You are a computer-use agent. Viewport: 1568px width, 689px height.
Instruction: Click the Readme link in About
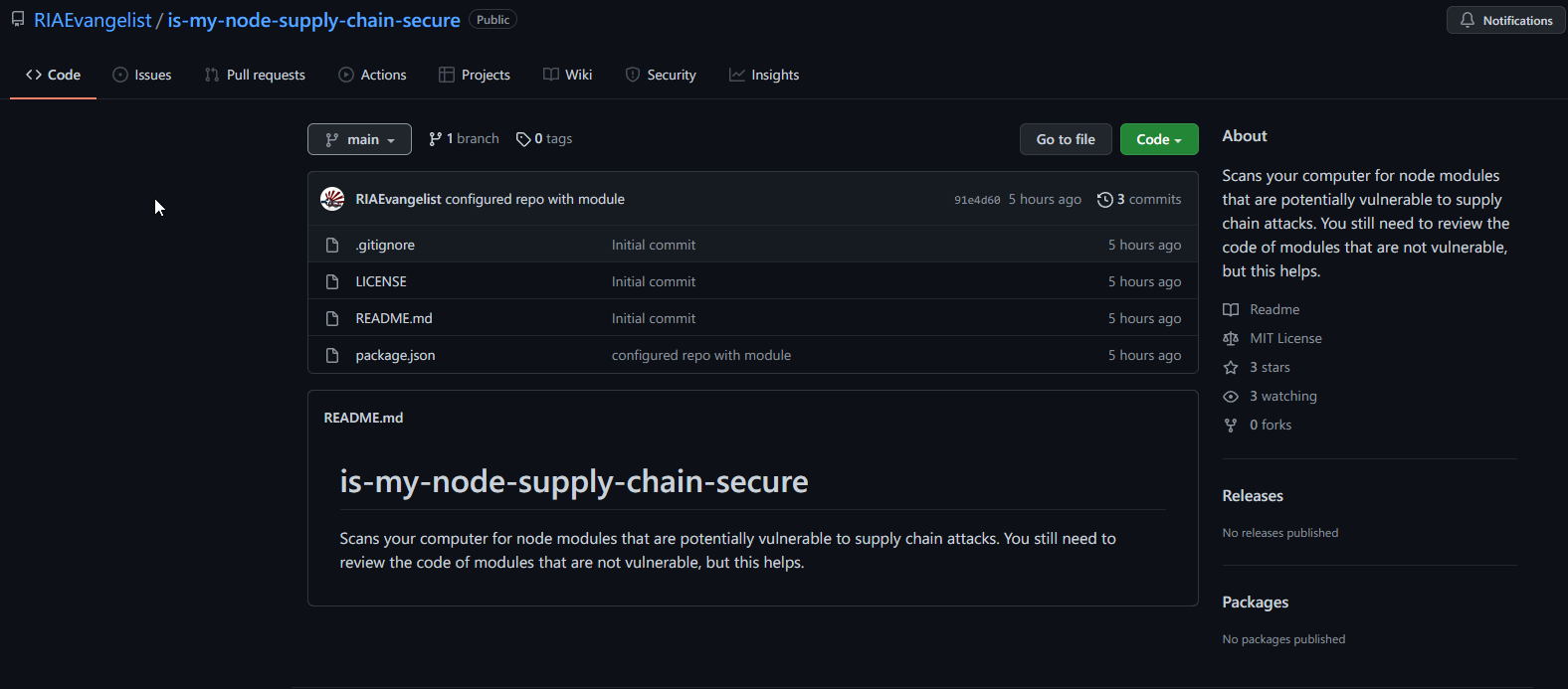click(x=1262, y=309)
